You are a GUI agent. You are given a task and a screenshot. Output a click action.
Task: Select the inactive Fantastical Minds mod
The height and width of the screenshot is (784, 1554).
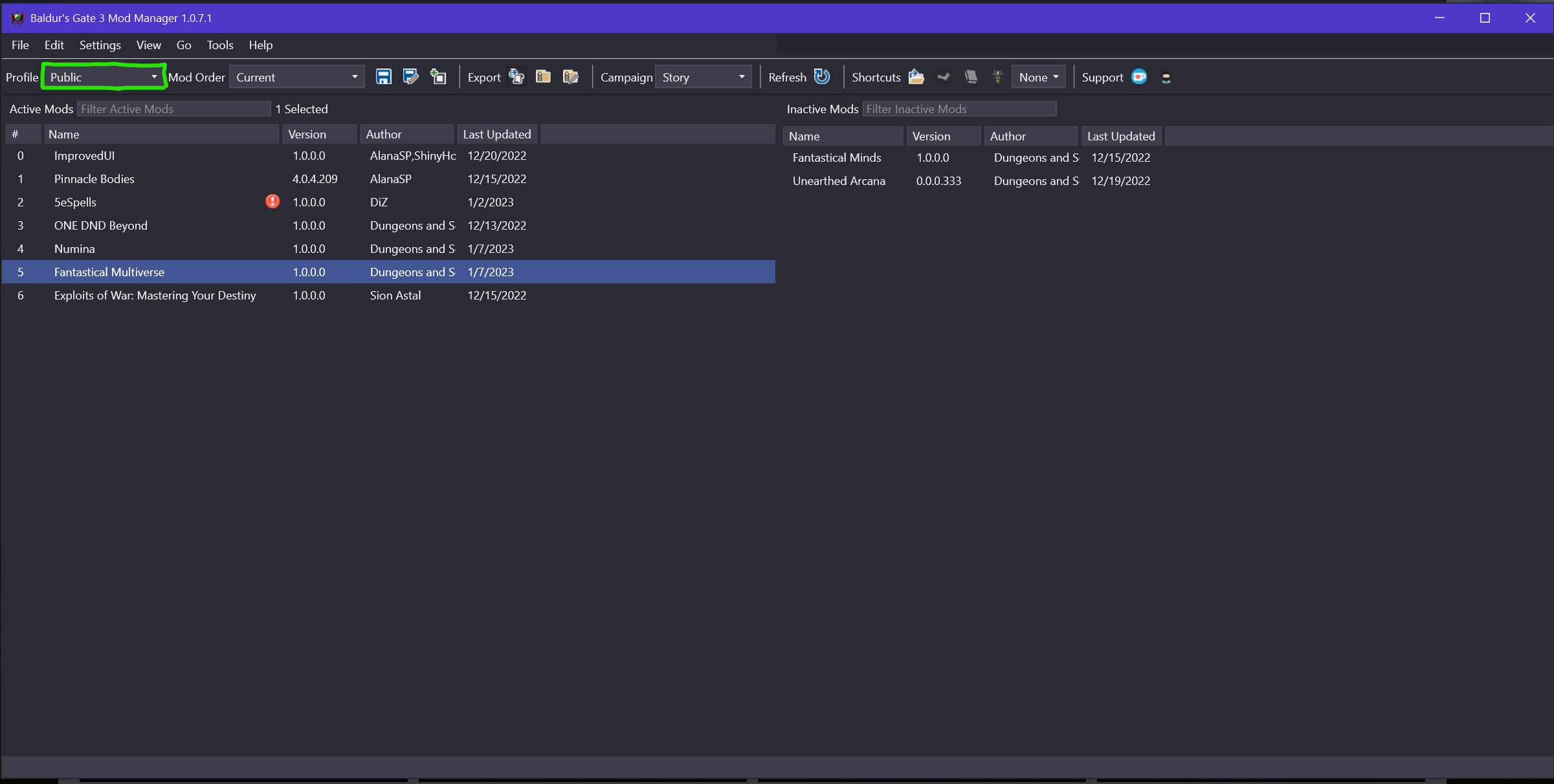coord(1168,158)
